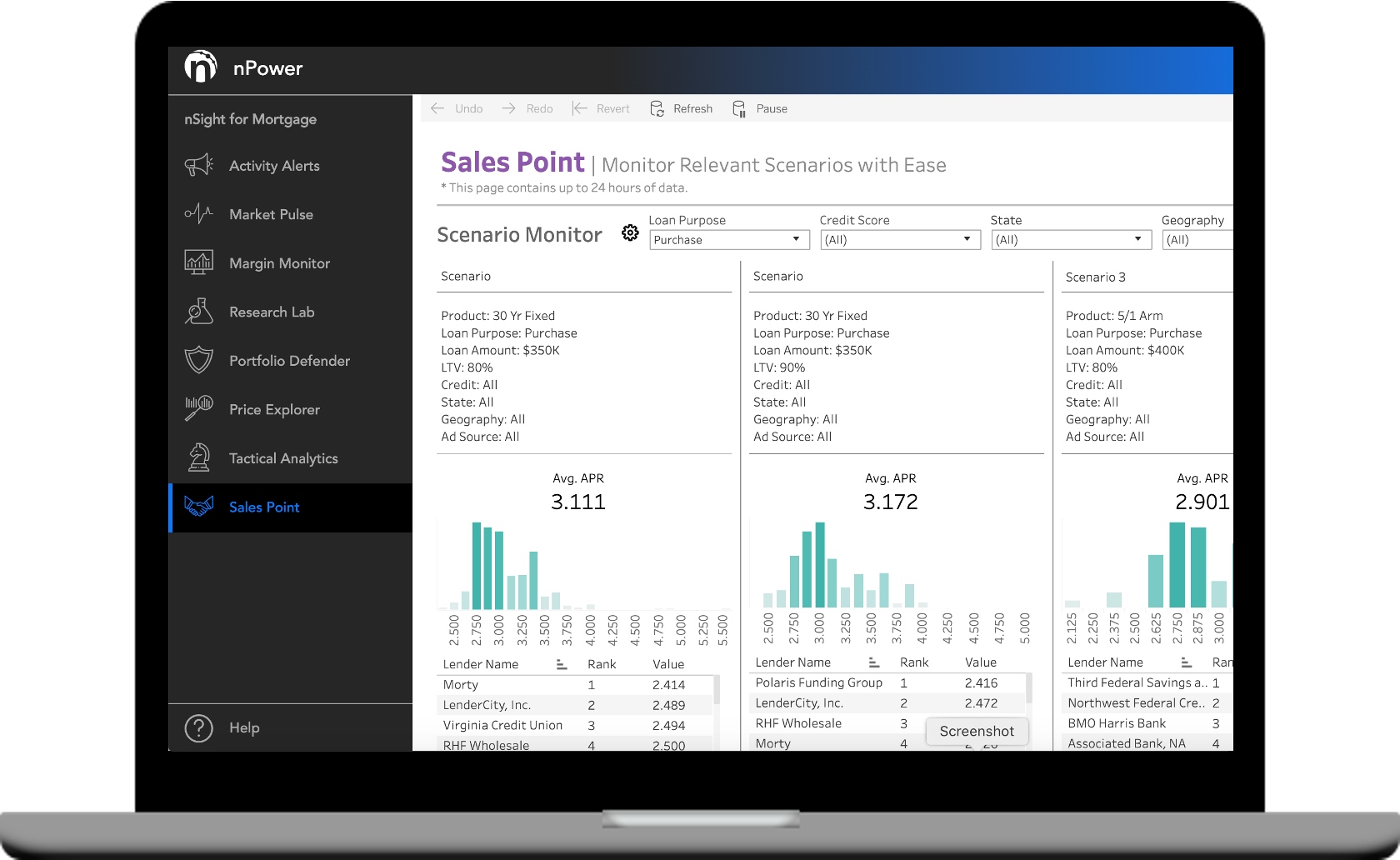The width and height of the screenshot is (1400, 860).
Task: Select Sales Point in sidebar
Action: click(x=290, y=507)
